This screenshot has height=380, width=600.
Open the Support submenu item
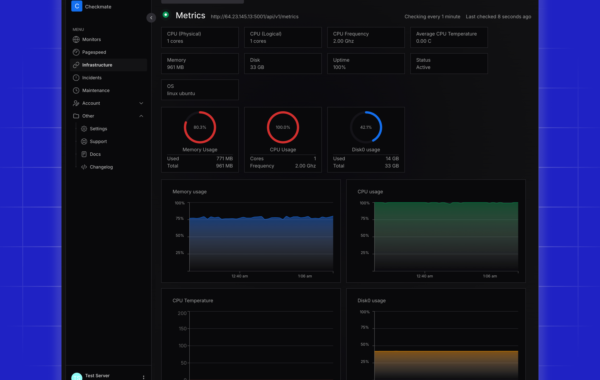[112, 142]
